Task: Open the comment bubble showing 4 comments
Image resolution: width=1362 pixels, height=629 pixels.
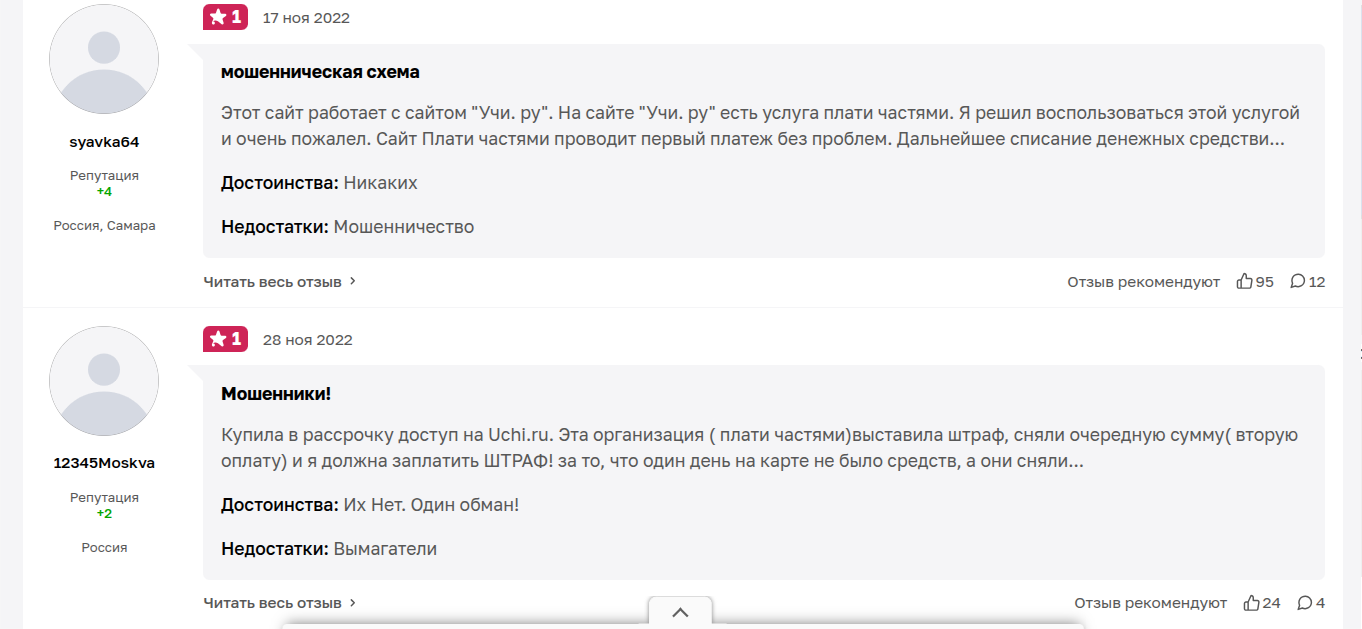Action: click(x=1303, y=602)
